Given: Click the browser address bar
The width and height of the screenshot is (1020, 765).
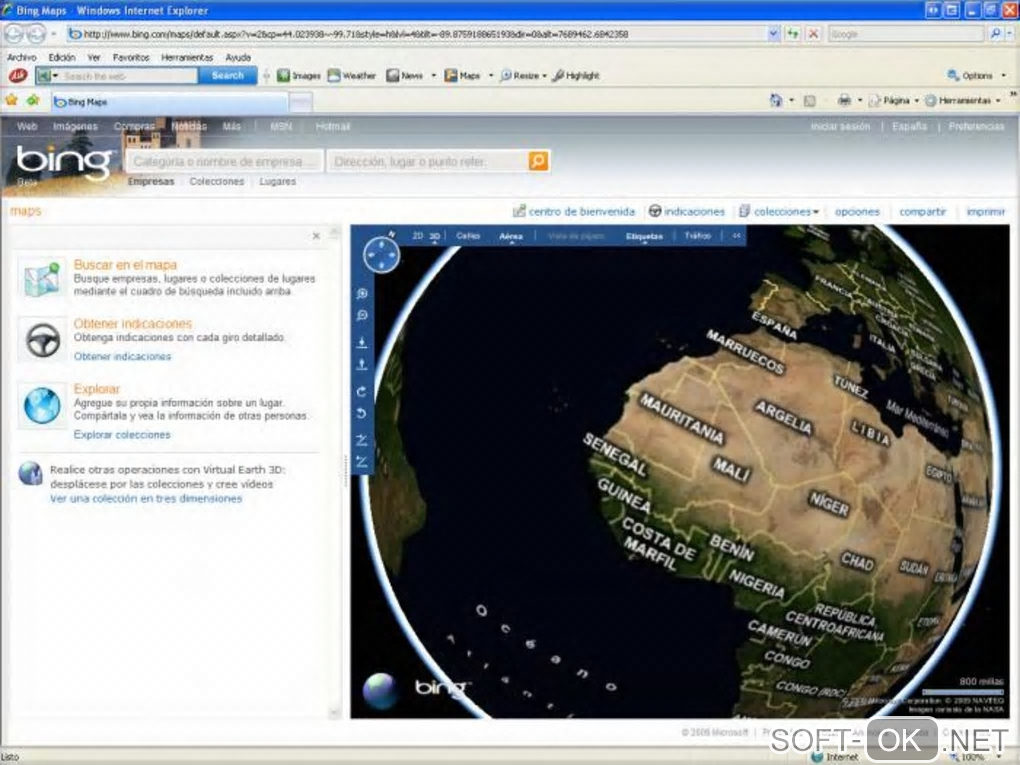Looking at the screenshot, I should pyautogui.click(x=416, y=34).
